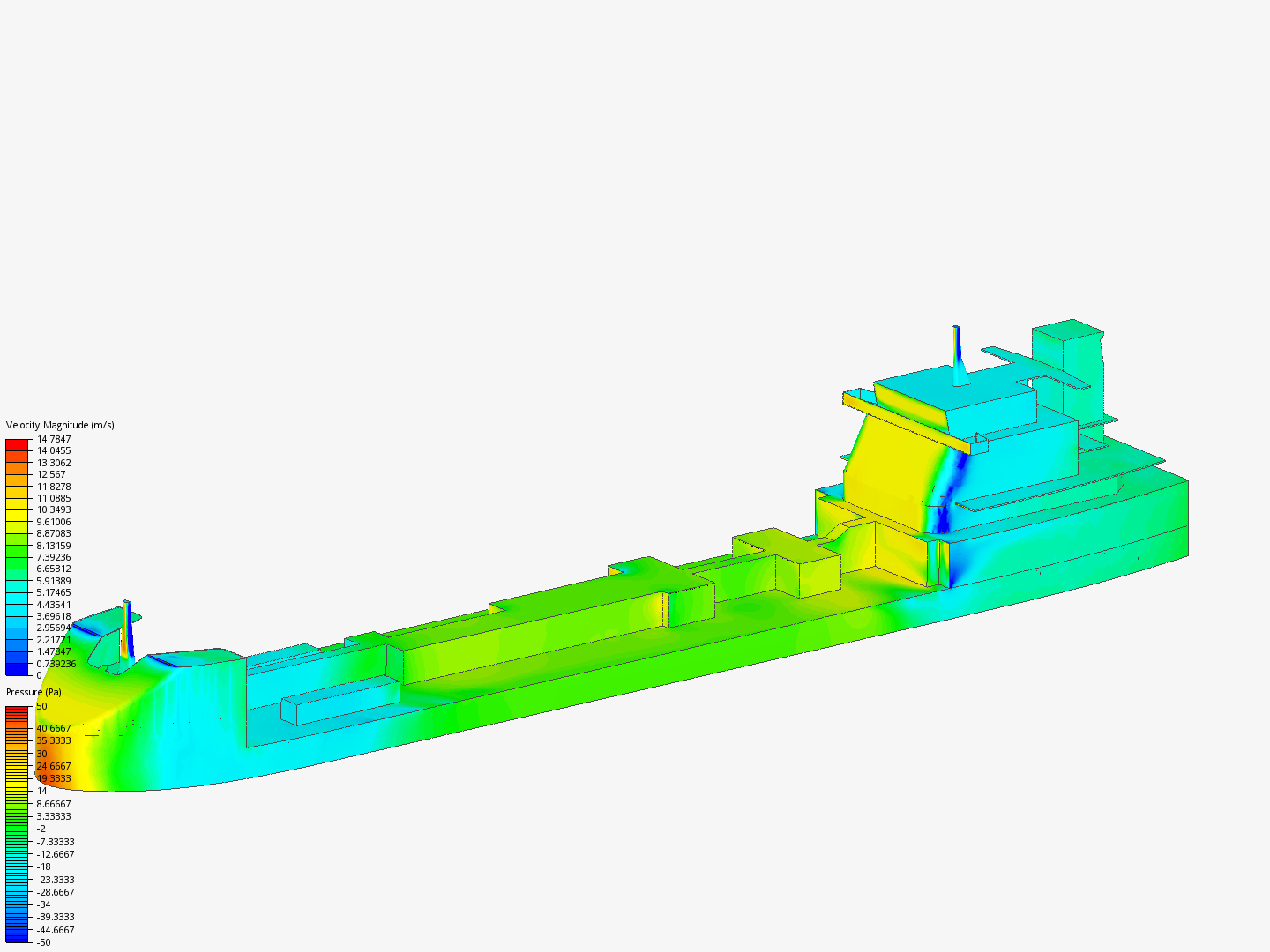
Task: Pick the 11.0885 velocity legend value
Action: pos(54,498)
